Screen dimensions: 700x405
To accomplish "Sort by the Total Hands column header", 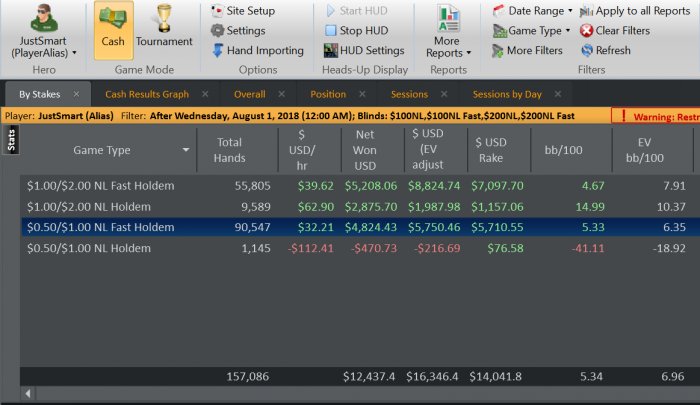I will tap(229, 149).
